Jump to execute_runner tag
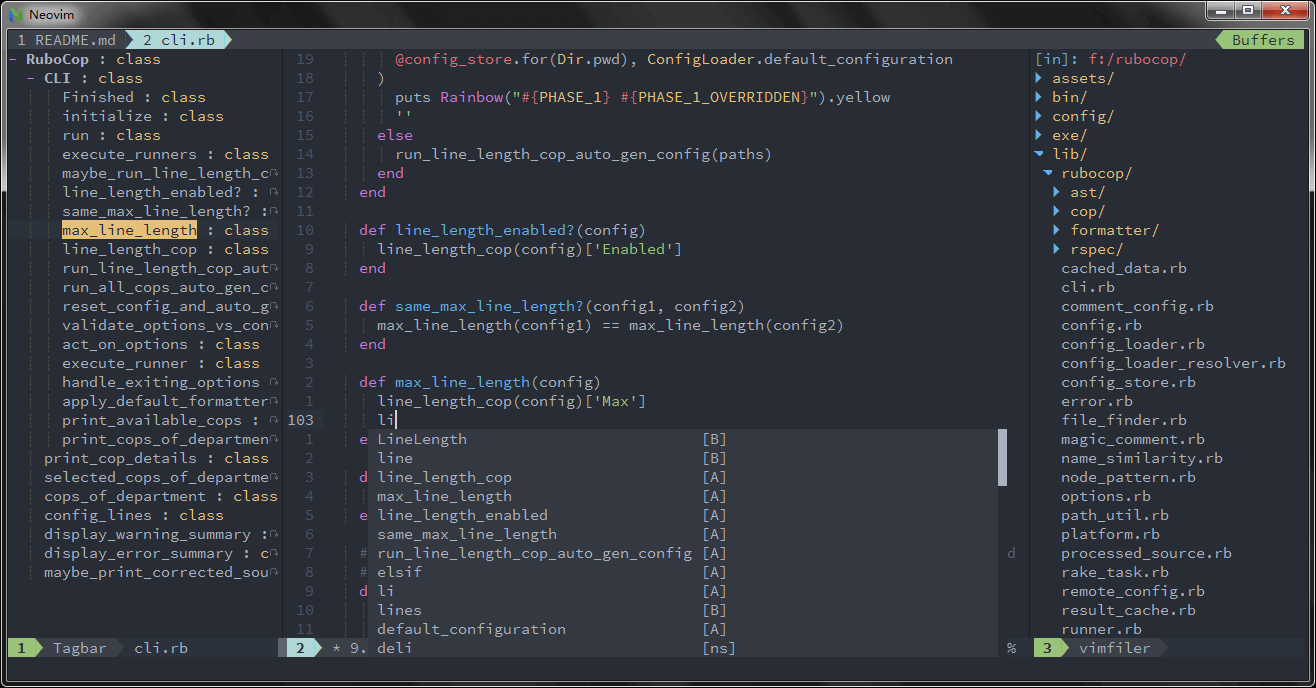Viewport: 1316px width, 688px height. coord(125,363)
